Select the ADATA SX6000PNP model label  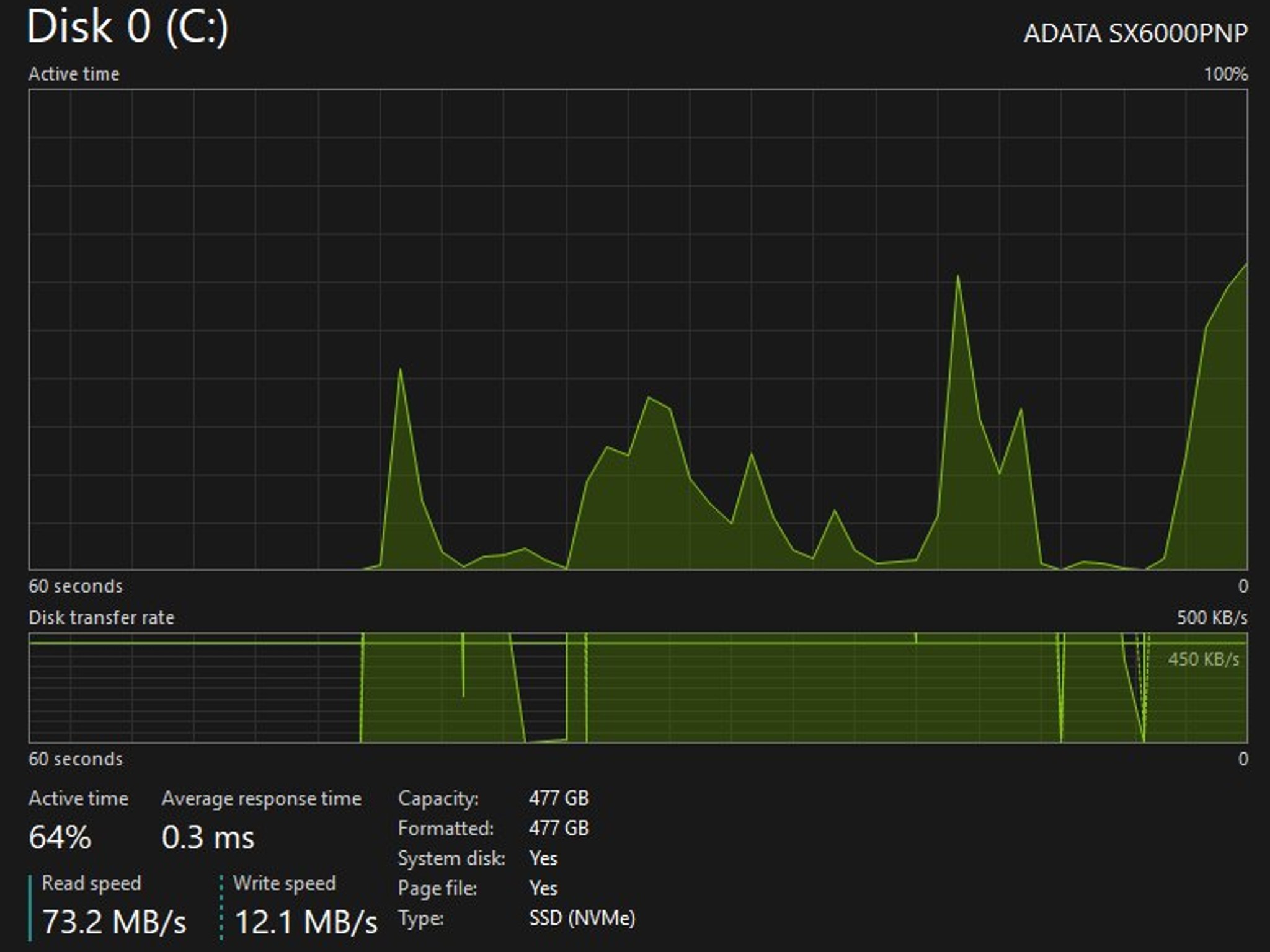[1135, 33]
